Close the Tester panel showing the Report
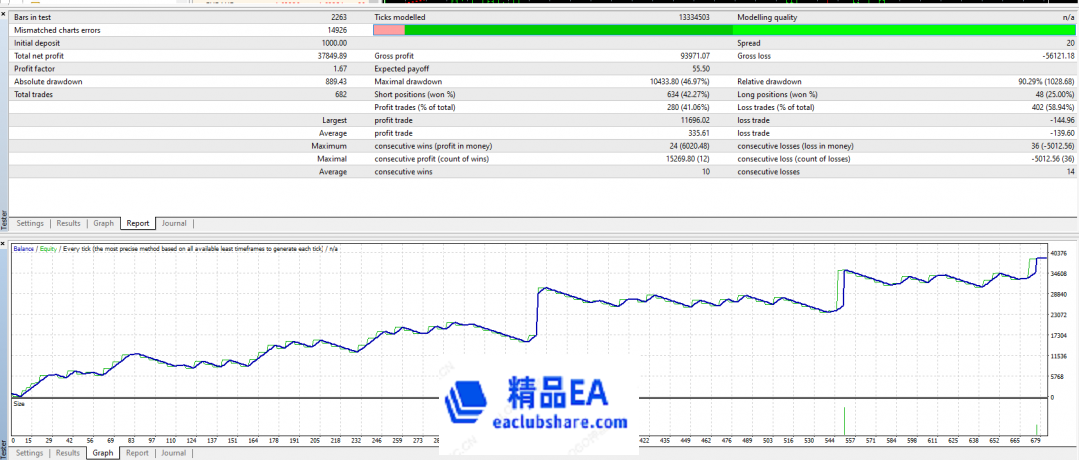The width and height of the screenshot is (1079, 460). [x=3, y=13]
